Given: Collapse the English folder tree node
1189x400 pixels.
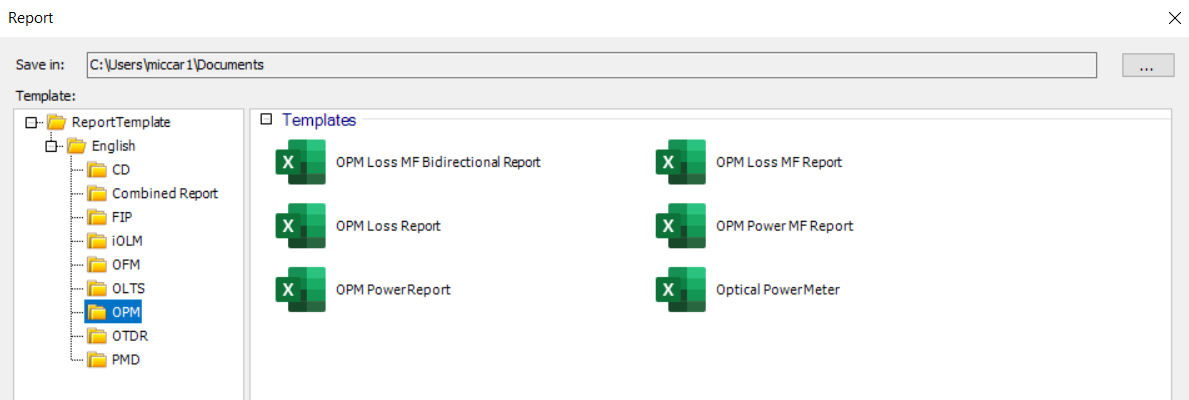Looking at the screenshot, I should (x=52, y=146).
